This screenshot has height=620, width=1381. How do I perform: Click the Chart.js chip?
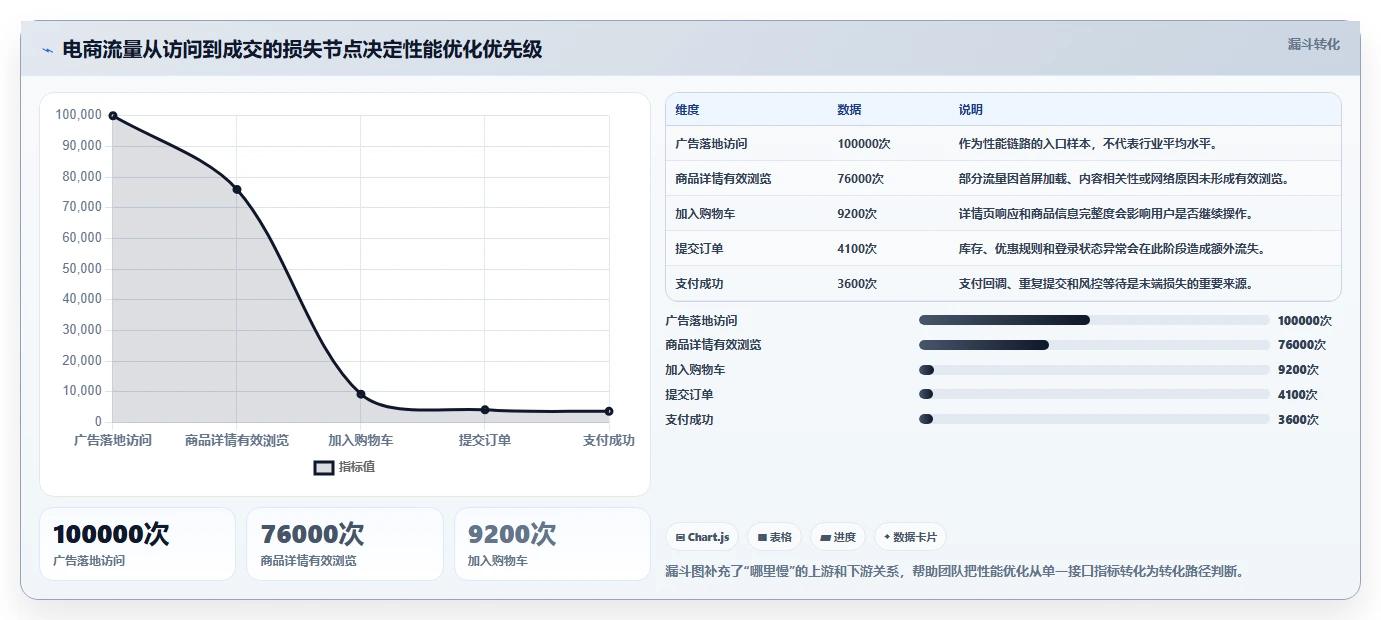click(x=702, y=537)
